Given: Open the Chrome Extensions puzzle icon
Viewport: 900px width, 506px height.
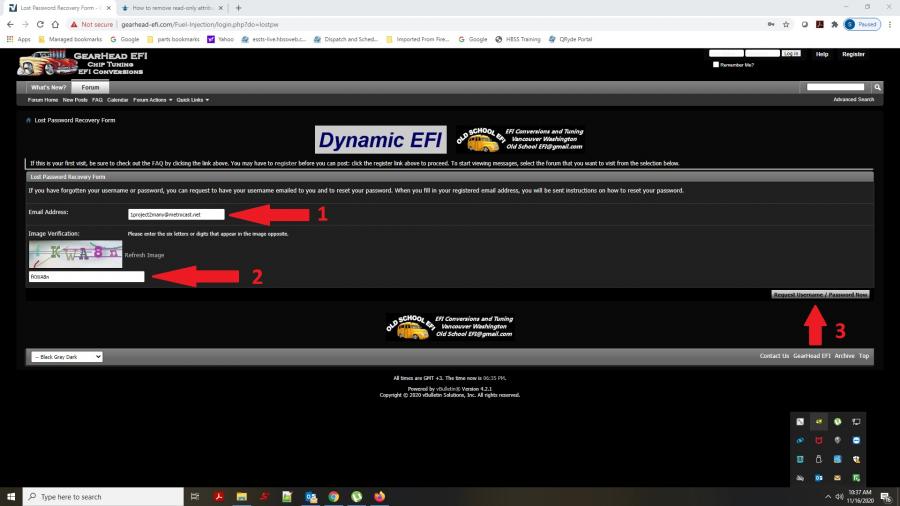Looking at the screenshot, I should (834, 24).
